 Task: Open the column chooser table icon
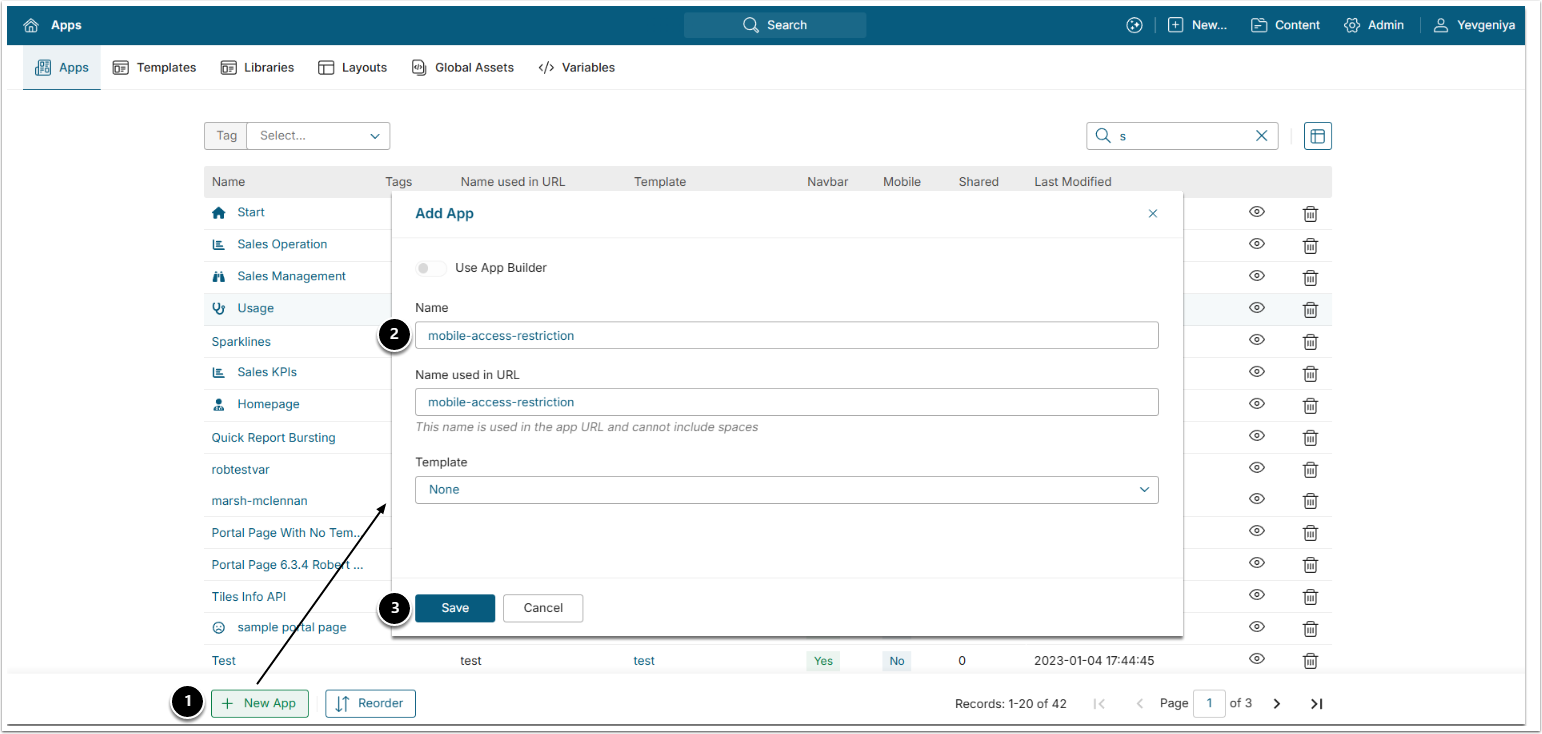click(1317, 136)
